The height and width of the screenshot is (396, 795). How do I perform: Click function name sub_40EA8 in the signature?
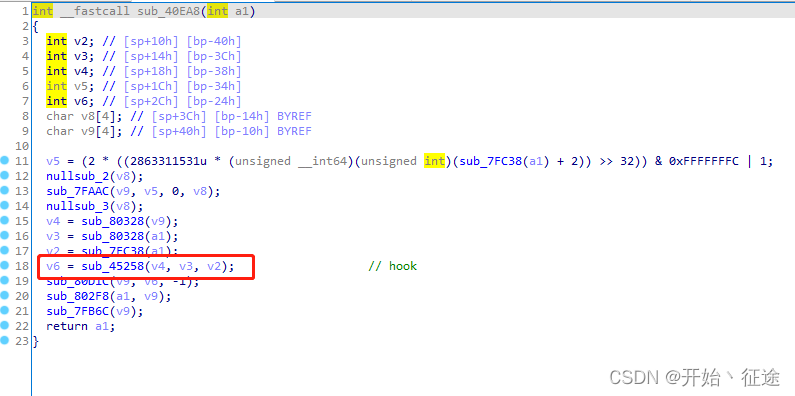[x=169, y=11]
